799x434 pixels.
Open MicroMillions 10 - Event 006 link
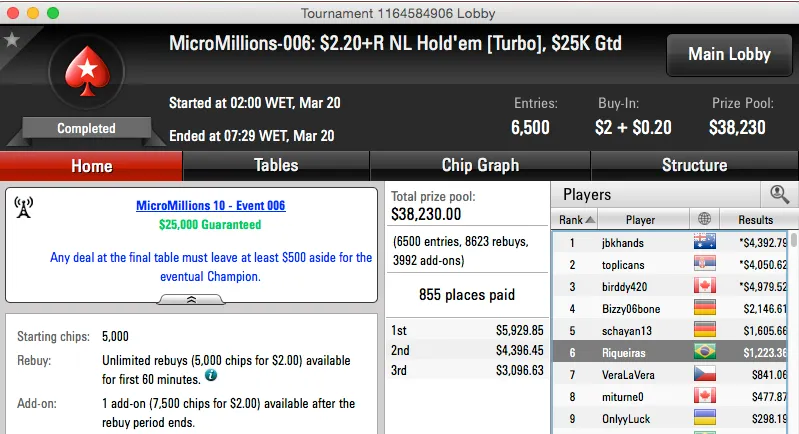click(x=210, y=206)
